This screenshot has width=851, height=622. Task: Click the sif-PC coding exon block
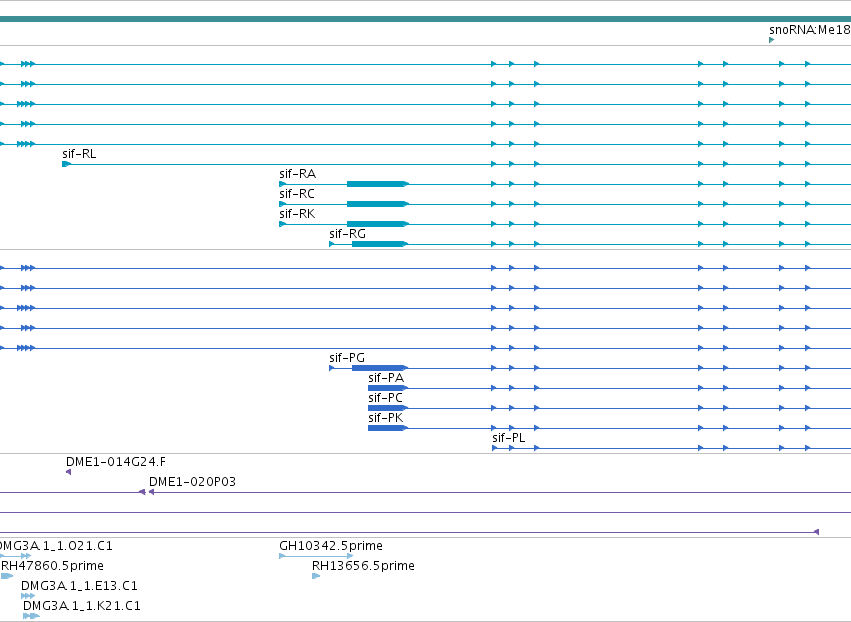point(387,408)
